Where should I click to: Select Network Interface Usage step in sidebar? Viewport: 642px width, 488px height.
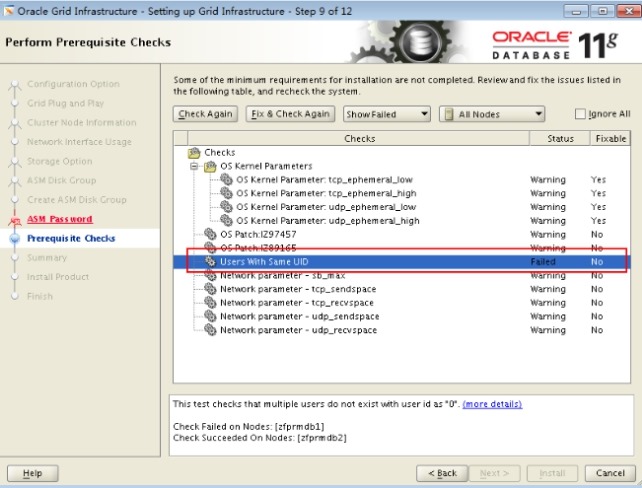point(79,142)
